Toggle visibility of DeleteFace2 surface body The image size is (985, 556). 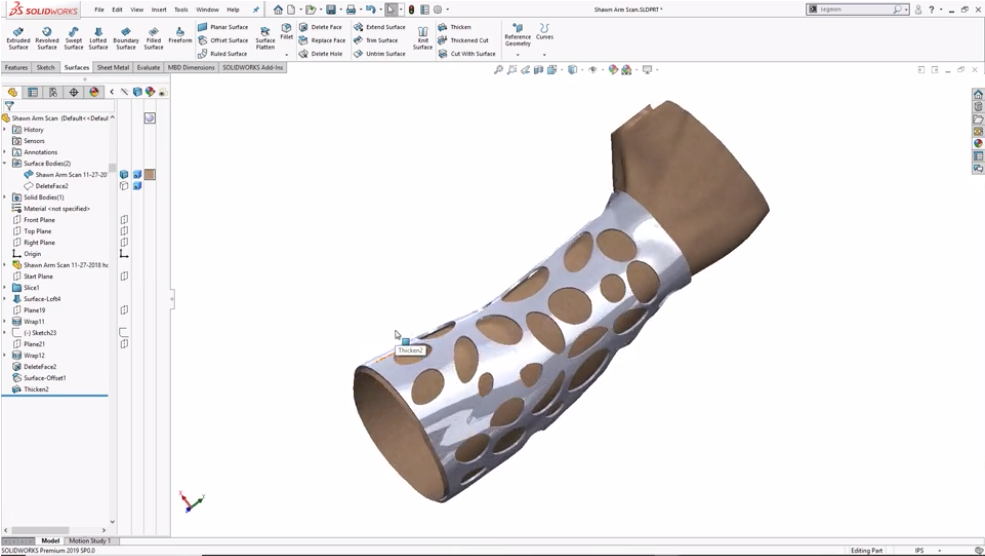[x=124, y=186]
